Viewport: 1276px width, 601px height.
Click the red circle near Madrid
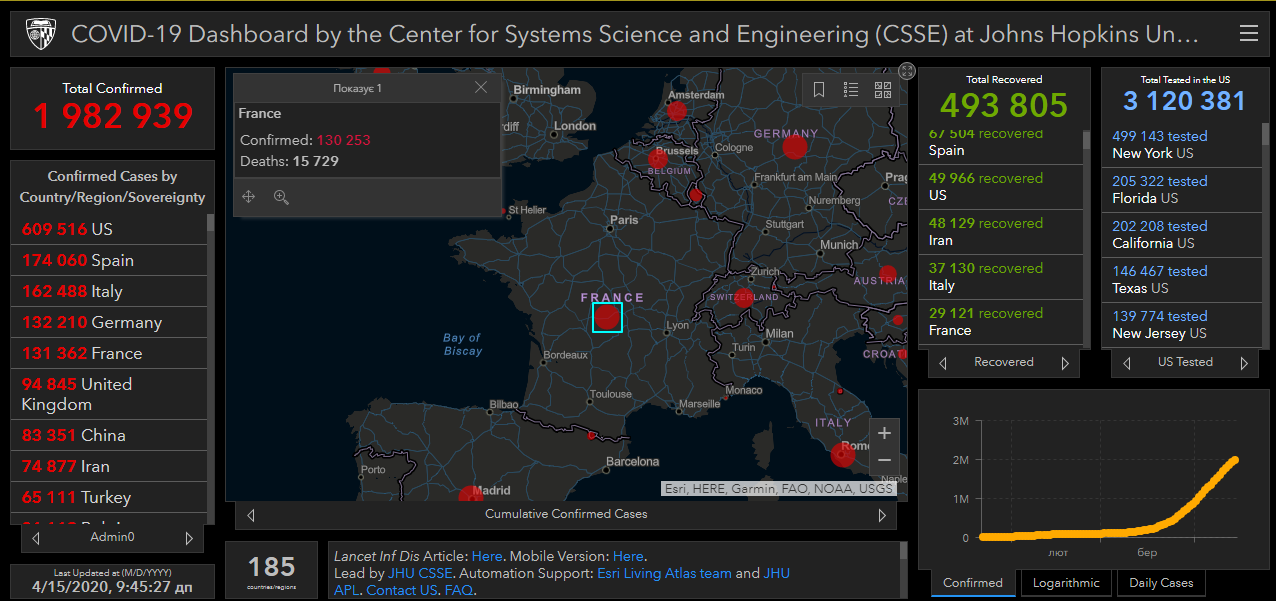coord(470,495)
